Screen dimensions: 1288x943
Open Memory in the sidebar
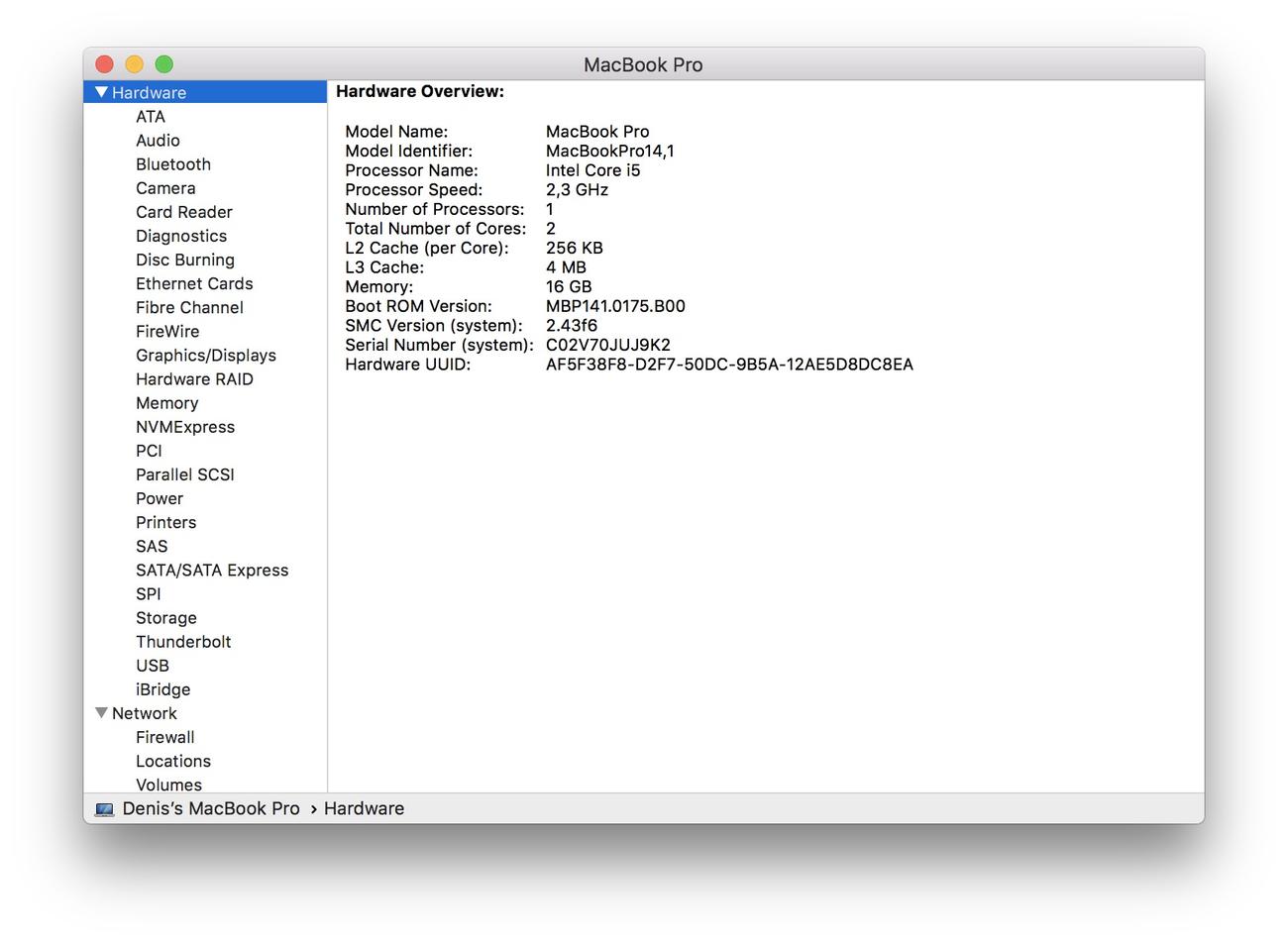coord(167,403)
